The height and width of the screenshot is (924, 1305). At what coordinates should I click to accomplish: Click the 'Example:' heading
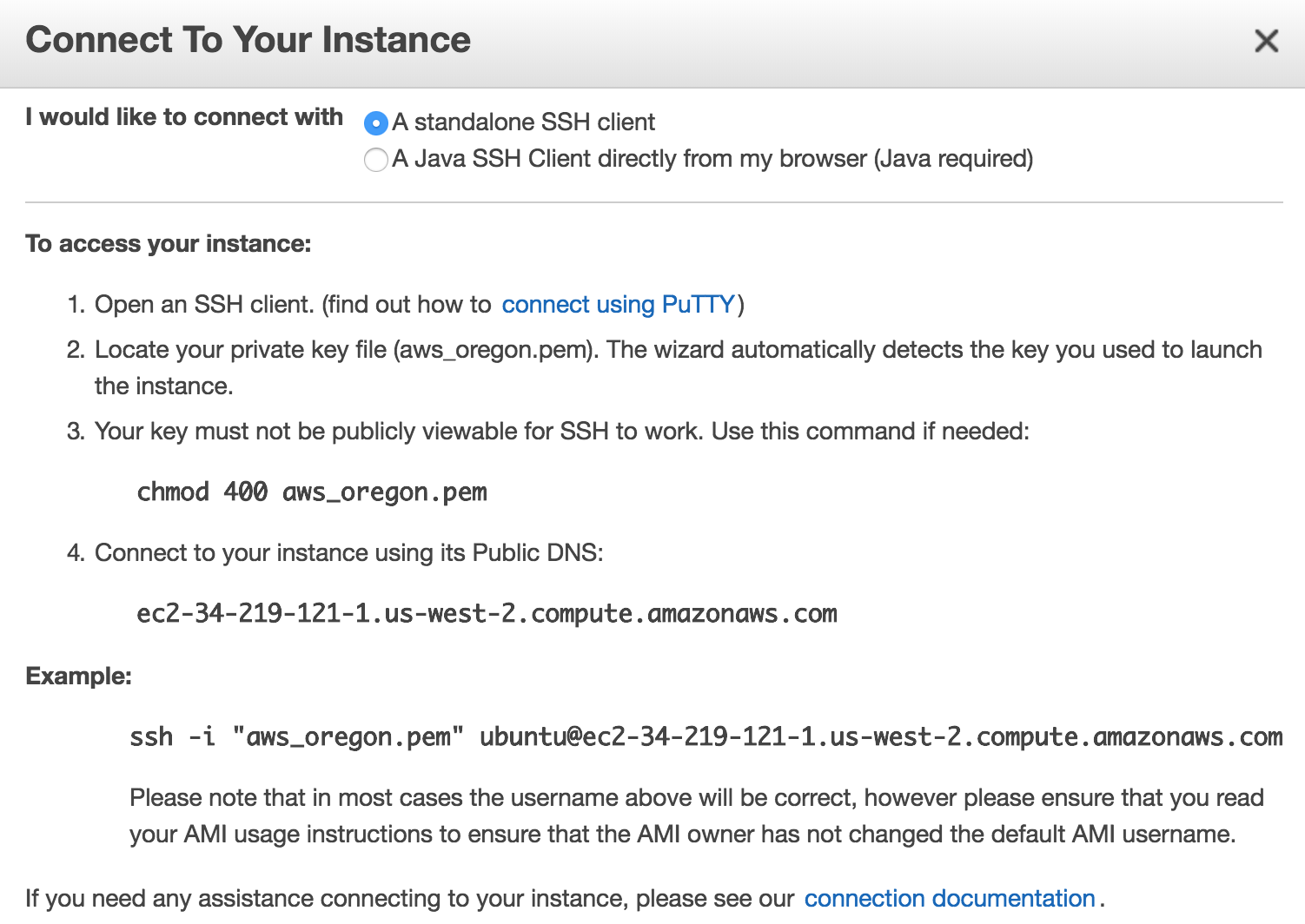[x=79, y=676]
